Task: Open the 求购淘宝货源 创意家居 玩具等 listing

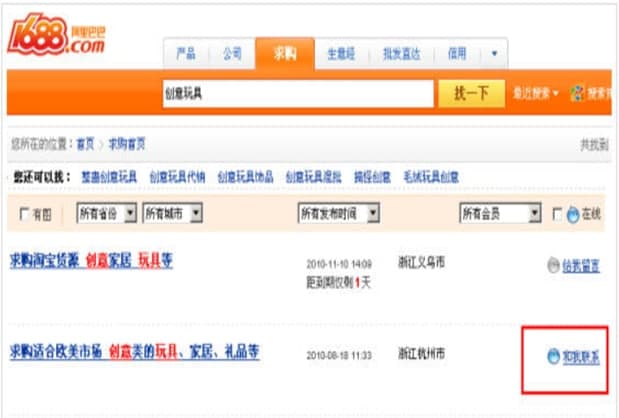Action: click(91, 261)
